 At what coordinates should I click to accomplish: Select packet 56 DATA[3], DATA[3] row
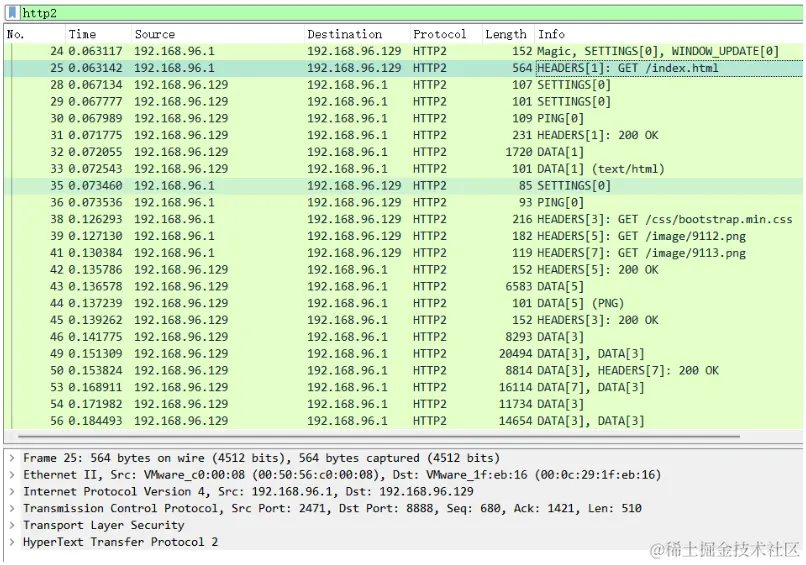click(x=403, y=421)
